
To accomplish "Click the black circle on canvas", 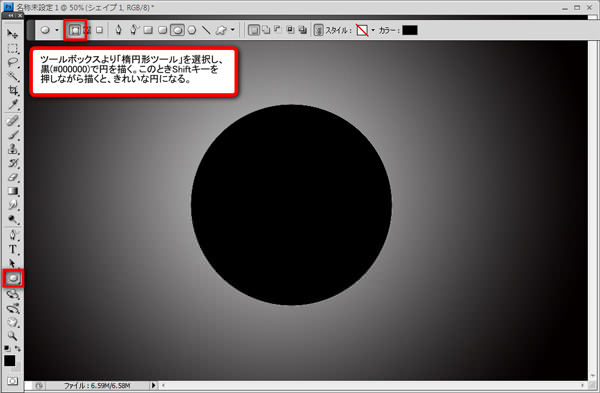I will (291, 205).
